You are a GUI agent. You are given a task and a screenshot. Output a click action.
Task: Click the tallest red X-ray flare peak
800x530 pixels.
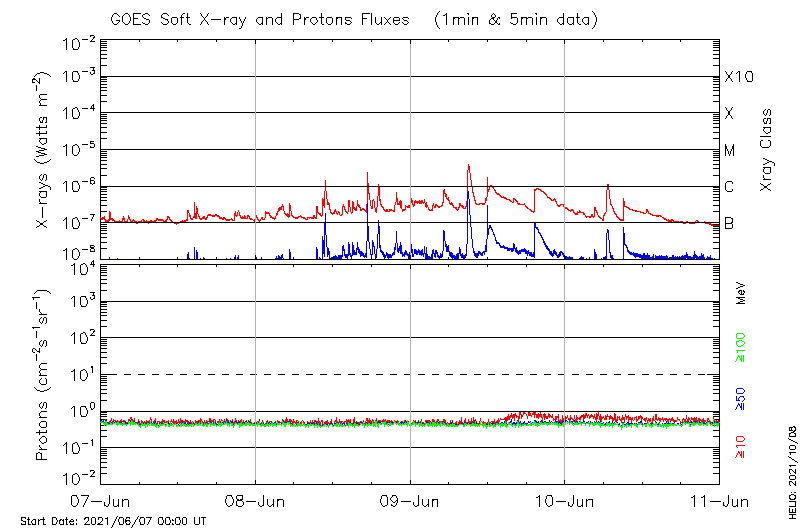[468, 167]
